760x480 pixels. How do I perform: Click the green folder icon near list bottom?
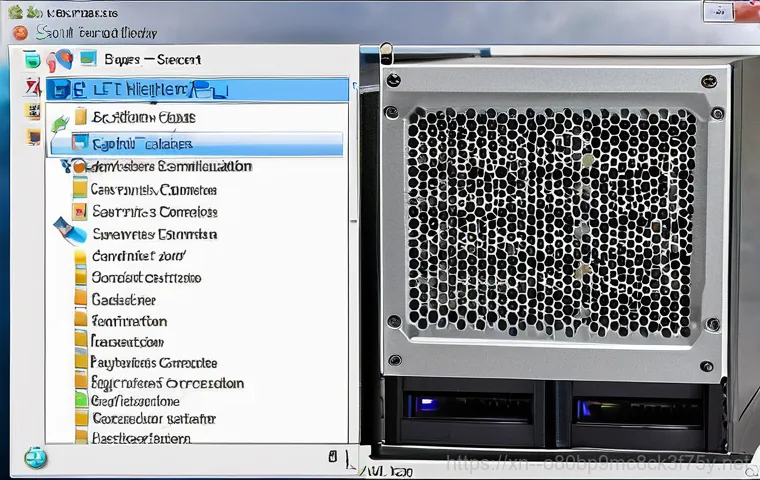(x=81, y=400)
